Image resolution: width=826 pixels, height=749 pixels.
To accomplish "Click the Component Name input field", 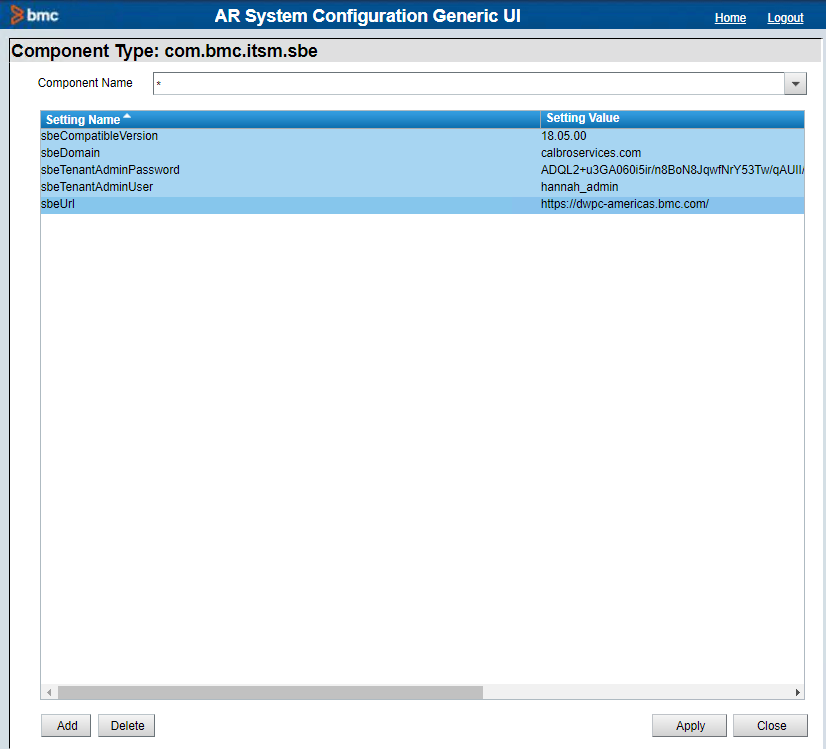I will pos(467,84).
